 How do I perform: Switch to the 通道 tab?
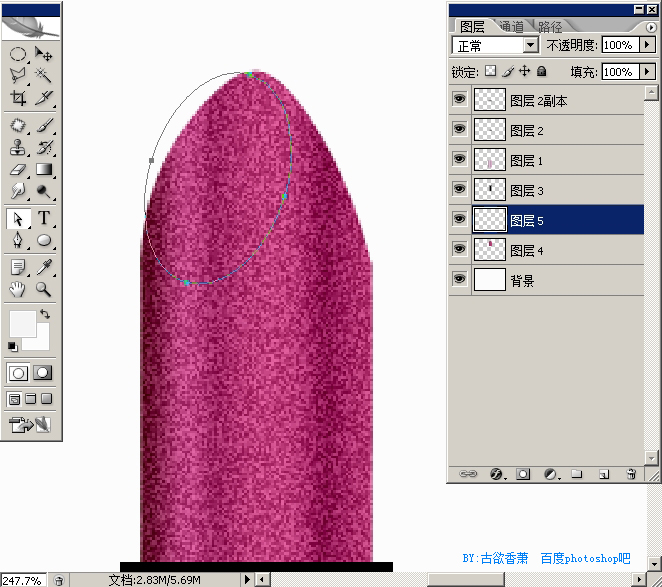click(x=511, y=27)
